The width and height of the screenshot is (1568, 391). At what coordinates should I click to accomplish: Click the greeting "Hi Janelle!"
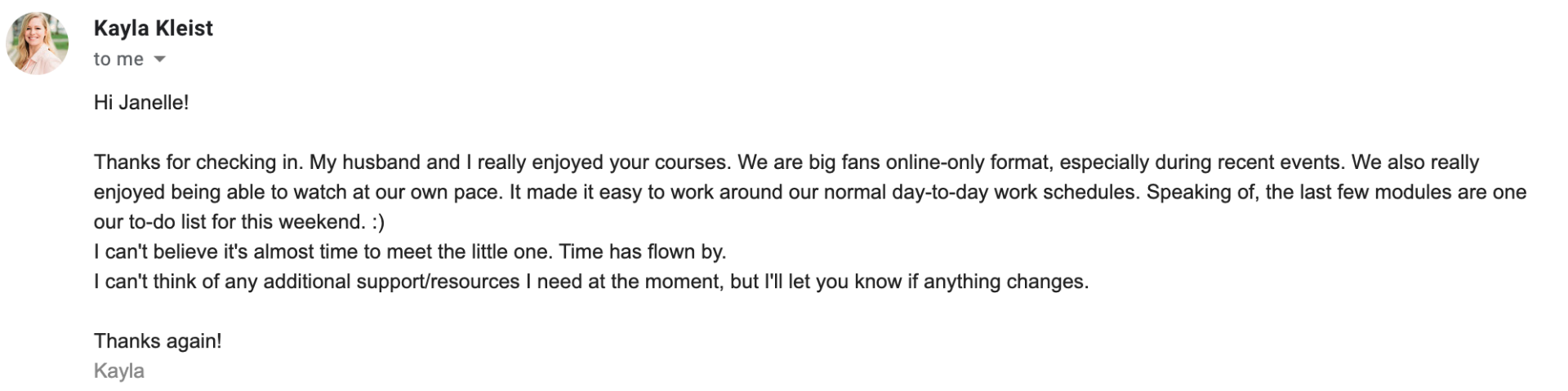[141, 103]
